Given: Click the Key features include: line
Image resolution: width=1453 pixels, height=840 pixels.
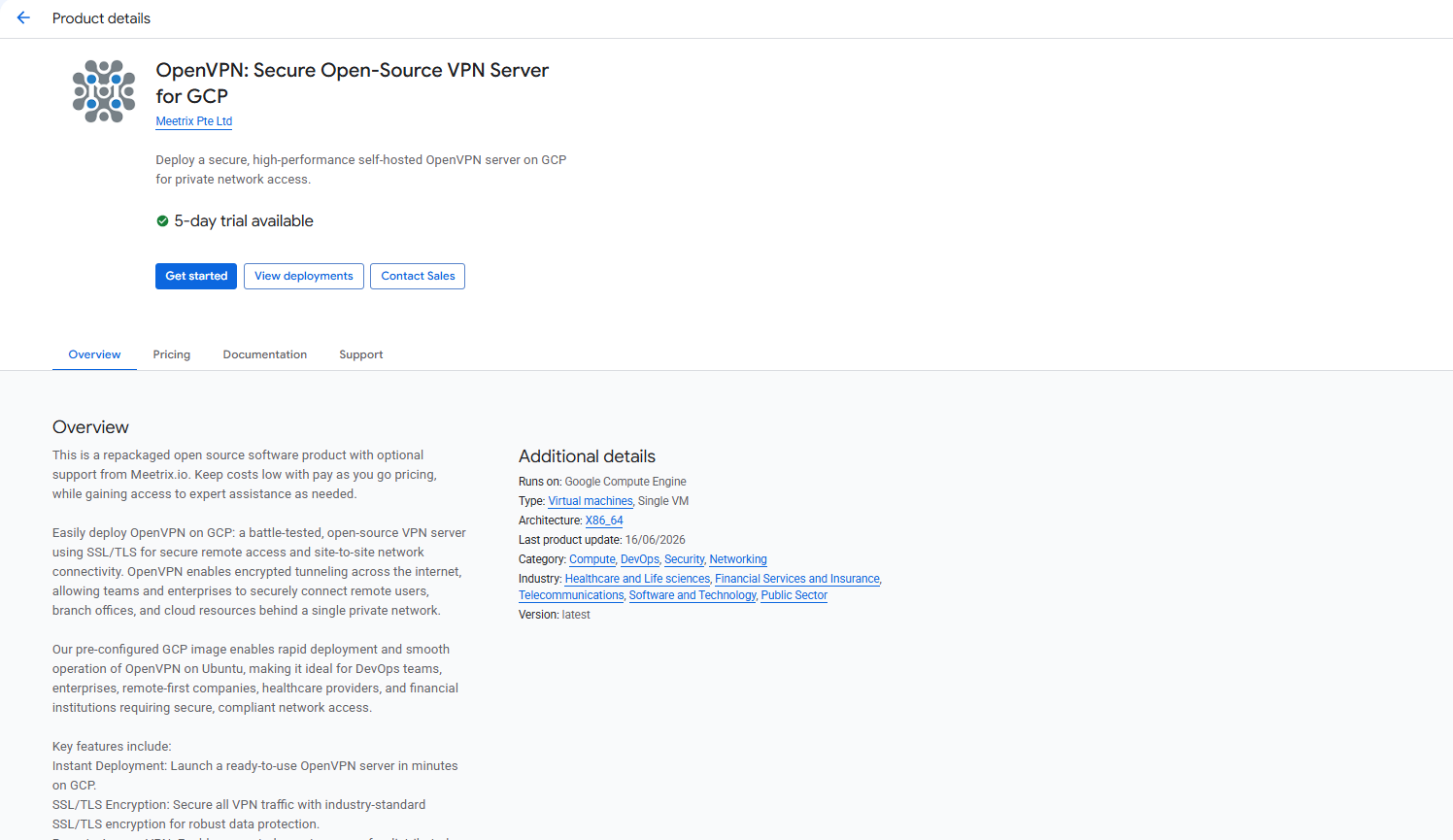Looking at the screenshot, I should (112, 747).
